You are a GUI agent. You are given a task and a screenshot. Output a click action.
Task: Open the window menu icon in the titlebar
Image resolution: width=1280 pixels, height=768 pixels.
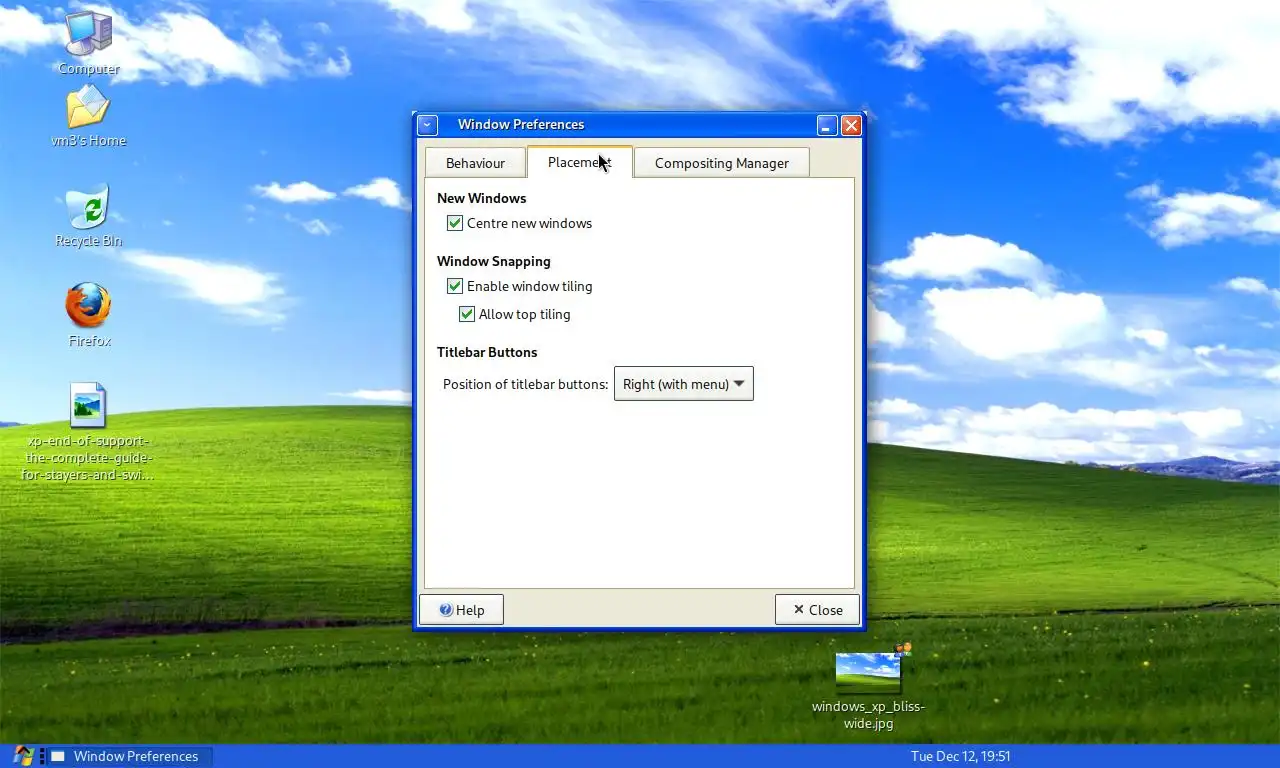click(427, 125)
